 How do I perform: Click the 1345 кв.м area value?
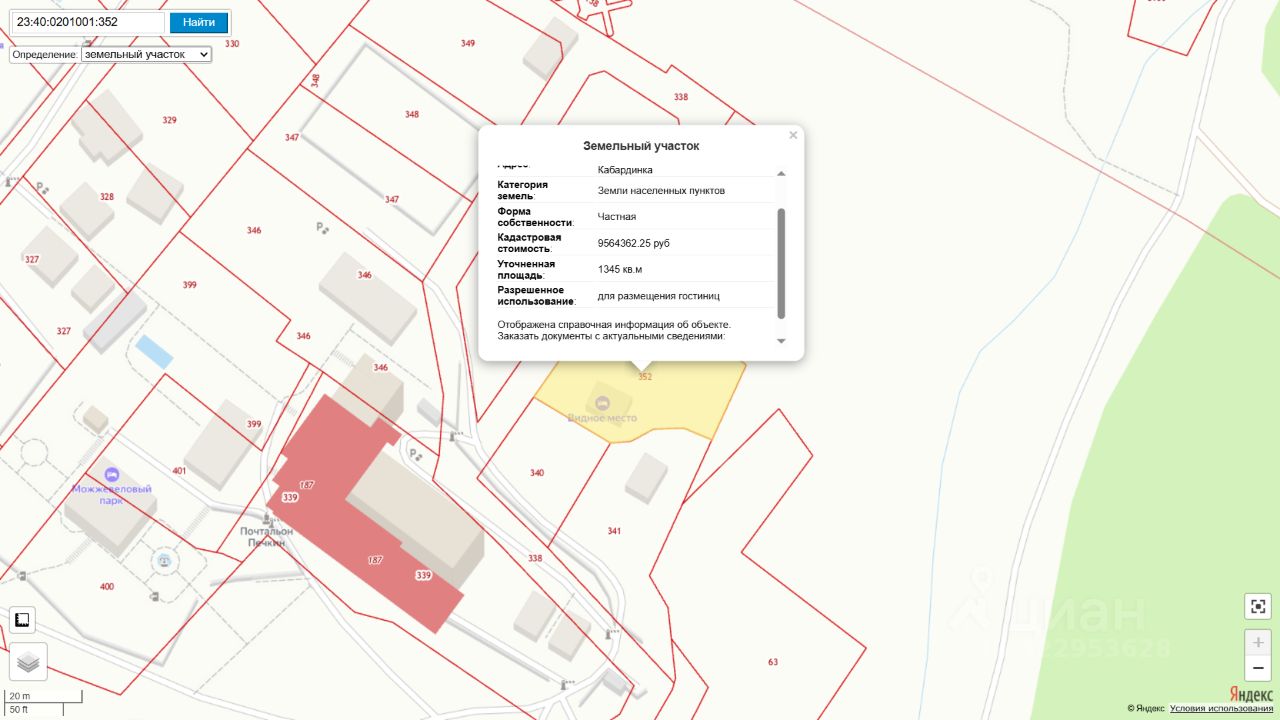point(620,269)
